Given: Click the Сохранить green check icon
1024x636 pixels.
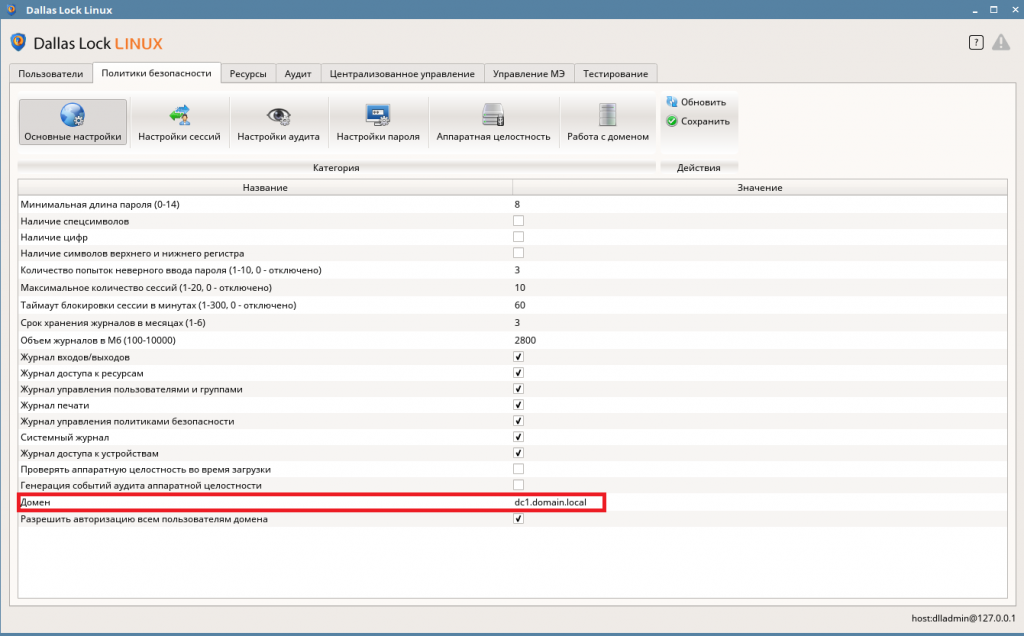Looking at the screenshot, I should [671, 121].
